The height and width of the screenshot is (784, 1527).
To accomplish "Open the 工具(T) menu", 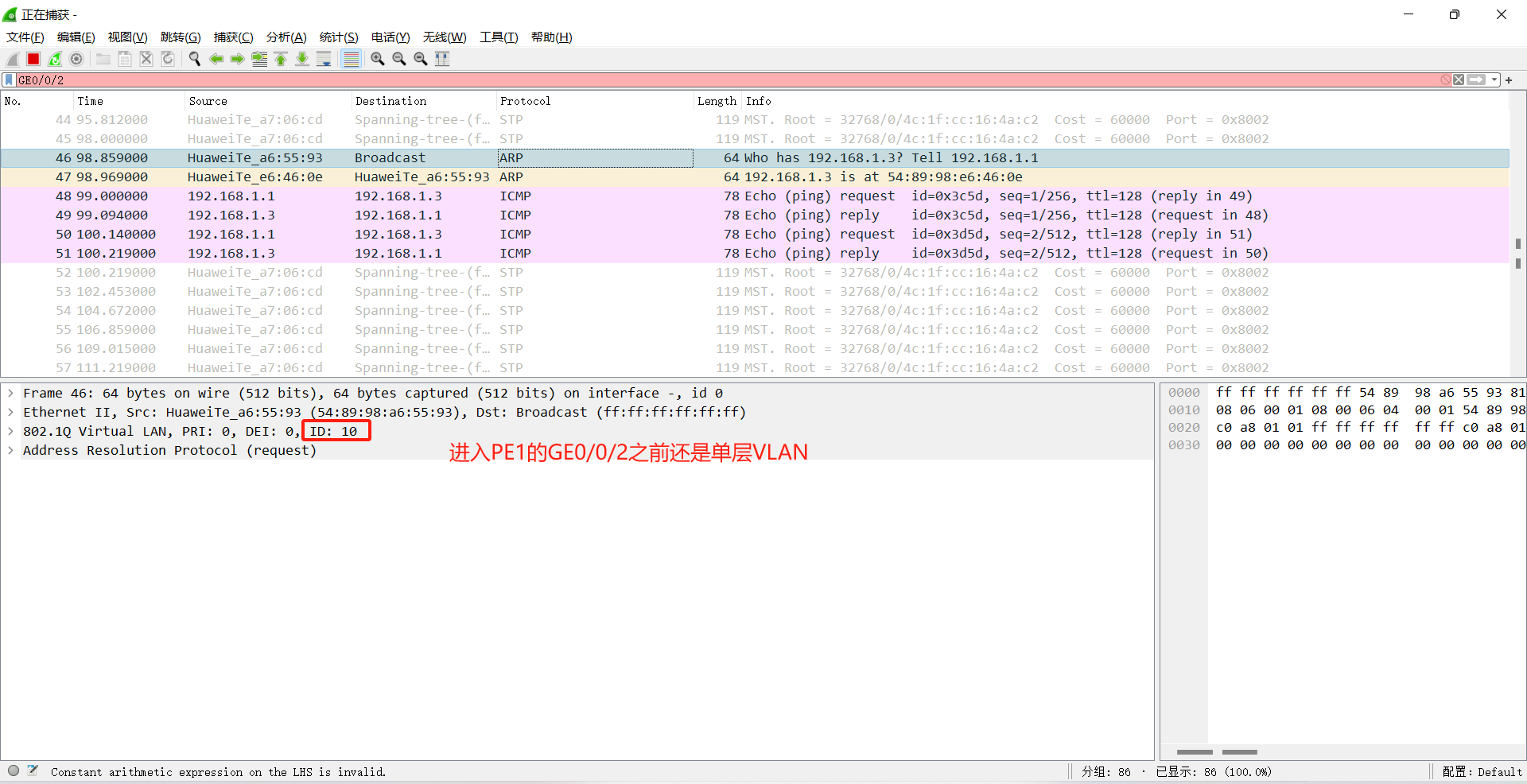I will pyautogui.click(x=499, y=37).
